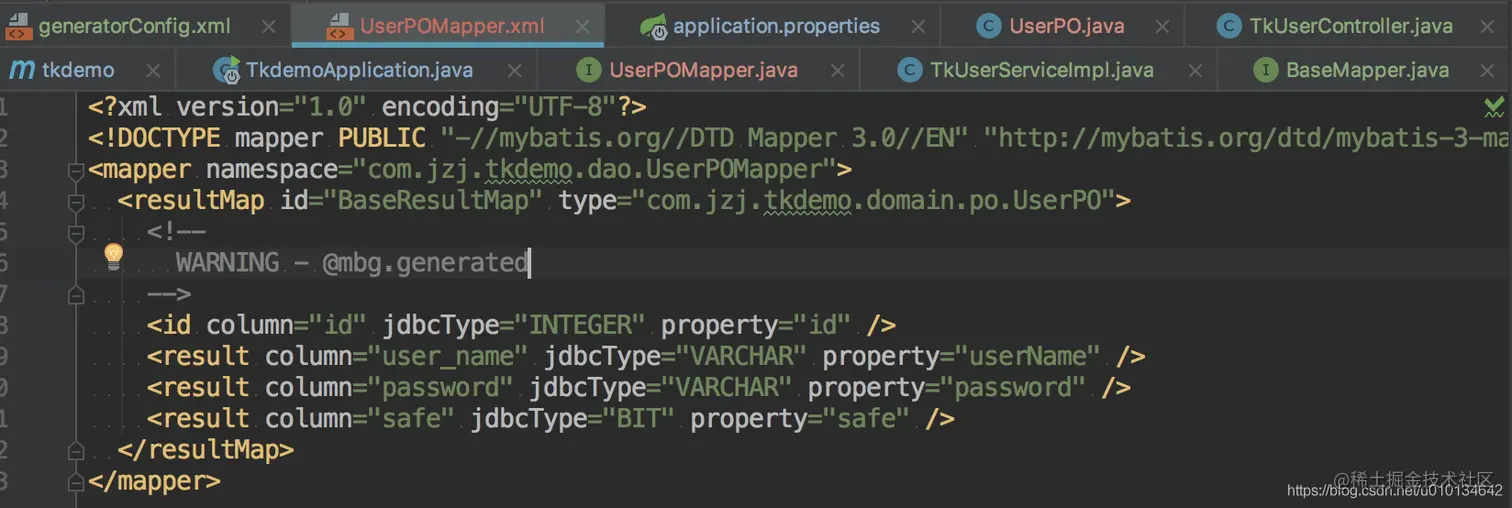
Task: Click the Spring leaf icon on the application.properties tab
Action: pos(654,26)
